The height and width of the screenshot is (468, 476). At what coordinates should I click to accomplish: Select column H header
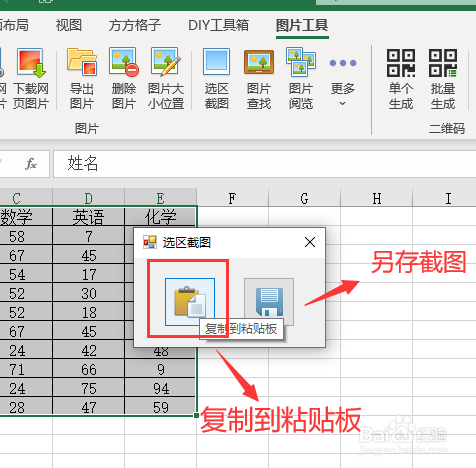coord(376,198)
